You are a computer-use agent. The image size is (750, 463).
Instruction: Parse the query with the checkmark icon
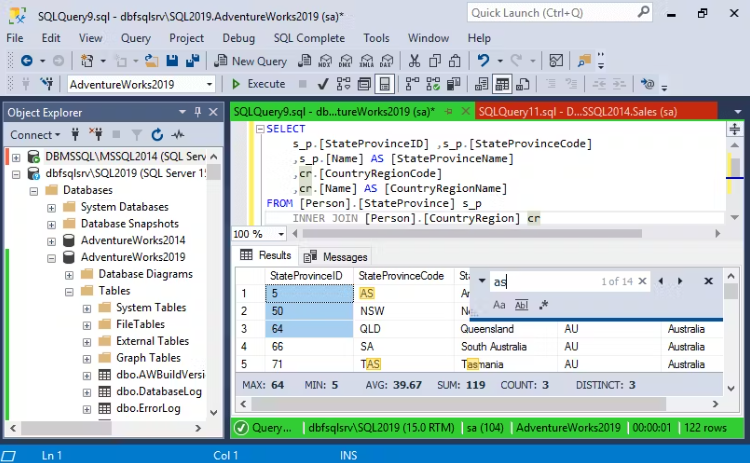(x=323, y=85)
